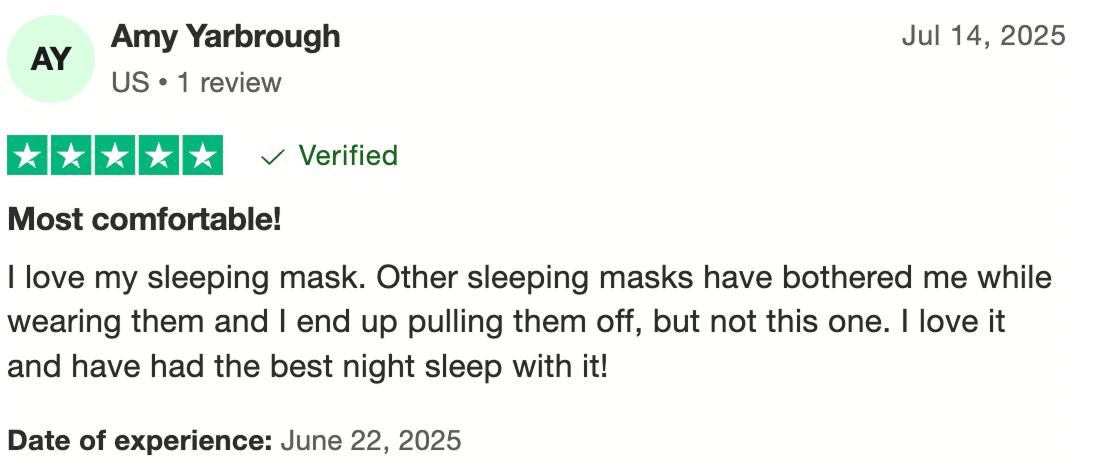Click the US country label
The image size is (1096, 470).
129,82
